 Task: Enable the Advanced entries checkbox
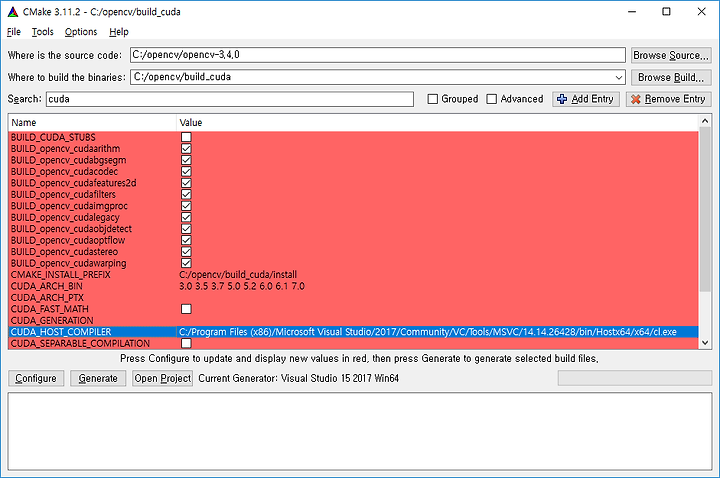(x=491, y=99)
